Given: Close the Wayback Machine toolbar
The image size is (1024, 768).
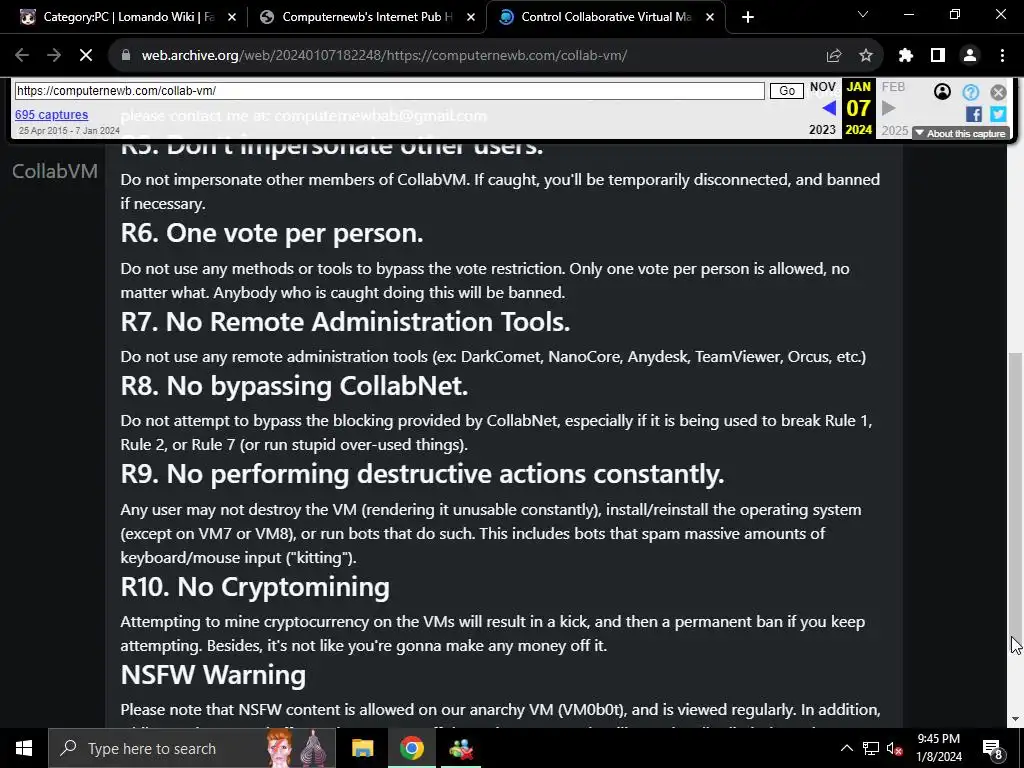Looking at the screenshot, I should [x=998, y=92].
